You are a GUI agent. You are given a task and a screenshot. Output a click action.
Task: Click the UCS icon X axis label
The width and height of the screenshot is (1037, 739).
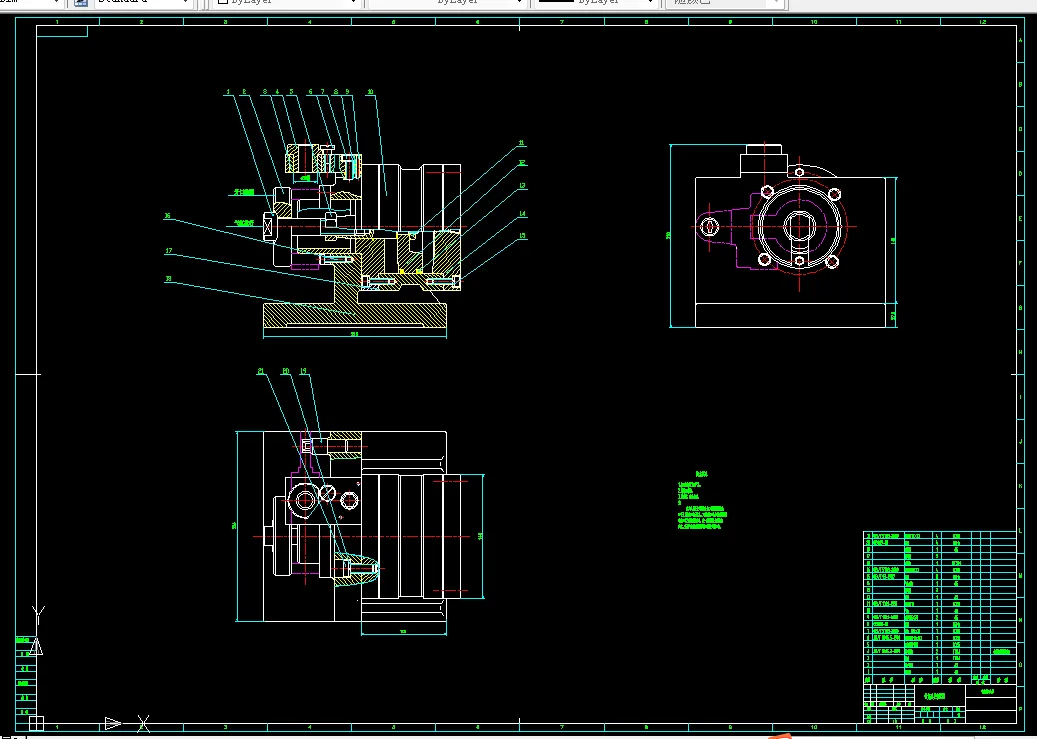pos(143,723)
